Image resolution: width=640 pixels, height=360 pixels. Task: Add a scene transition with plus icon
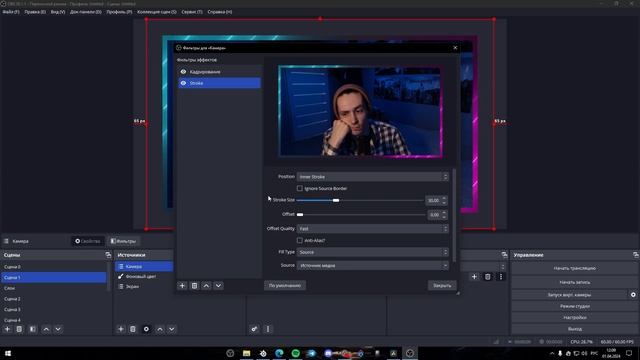(474, 277)
